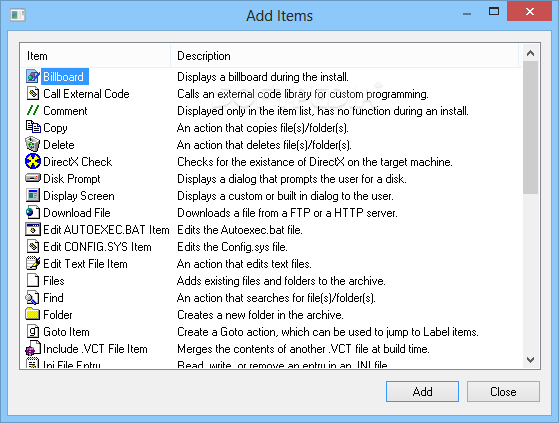Click the DirectX Check icon
Image resolution: width=559 pixels, height=423 pixels.
point(33,161)
